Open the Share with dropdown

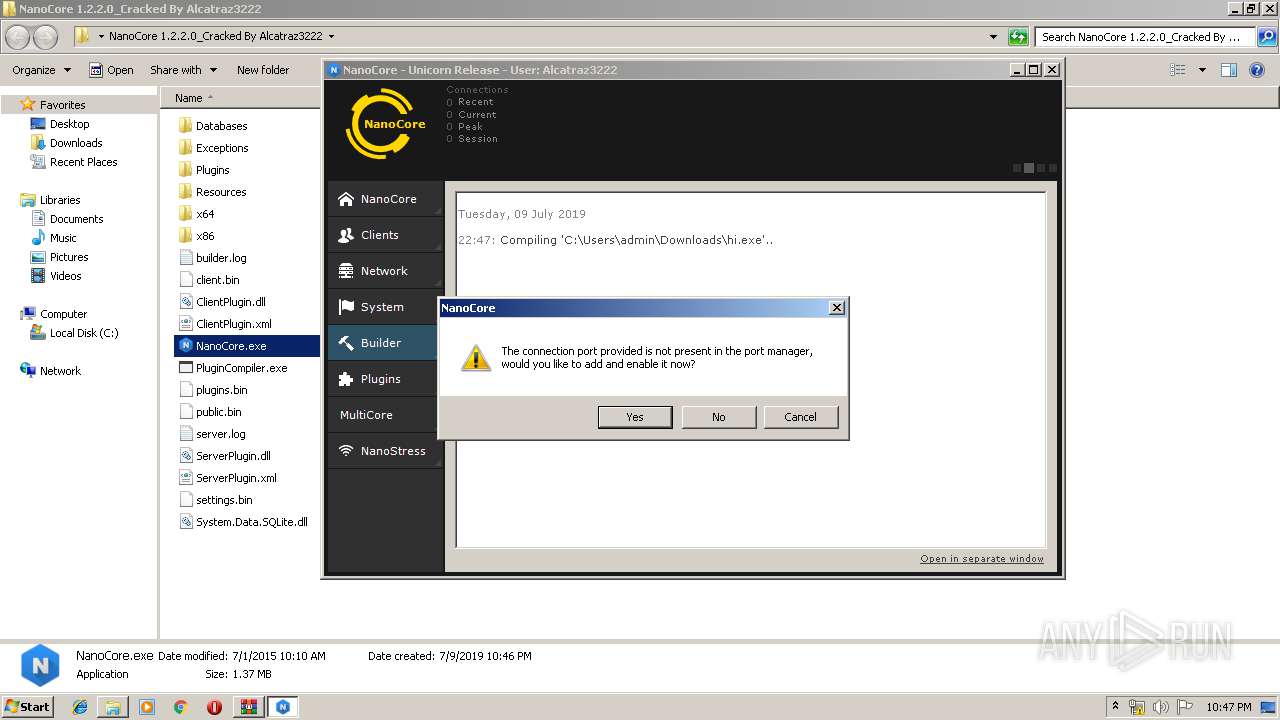coord(184,70)
